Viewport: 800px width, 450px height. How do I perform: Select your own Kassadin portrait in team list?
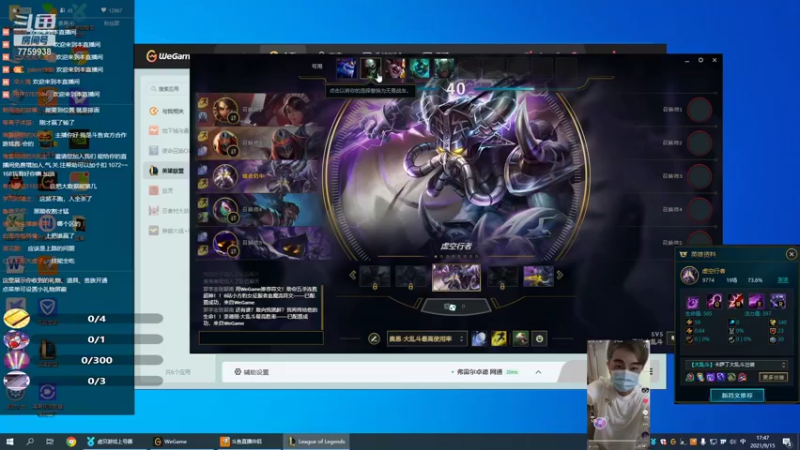tap(225, 176)
